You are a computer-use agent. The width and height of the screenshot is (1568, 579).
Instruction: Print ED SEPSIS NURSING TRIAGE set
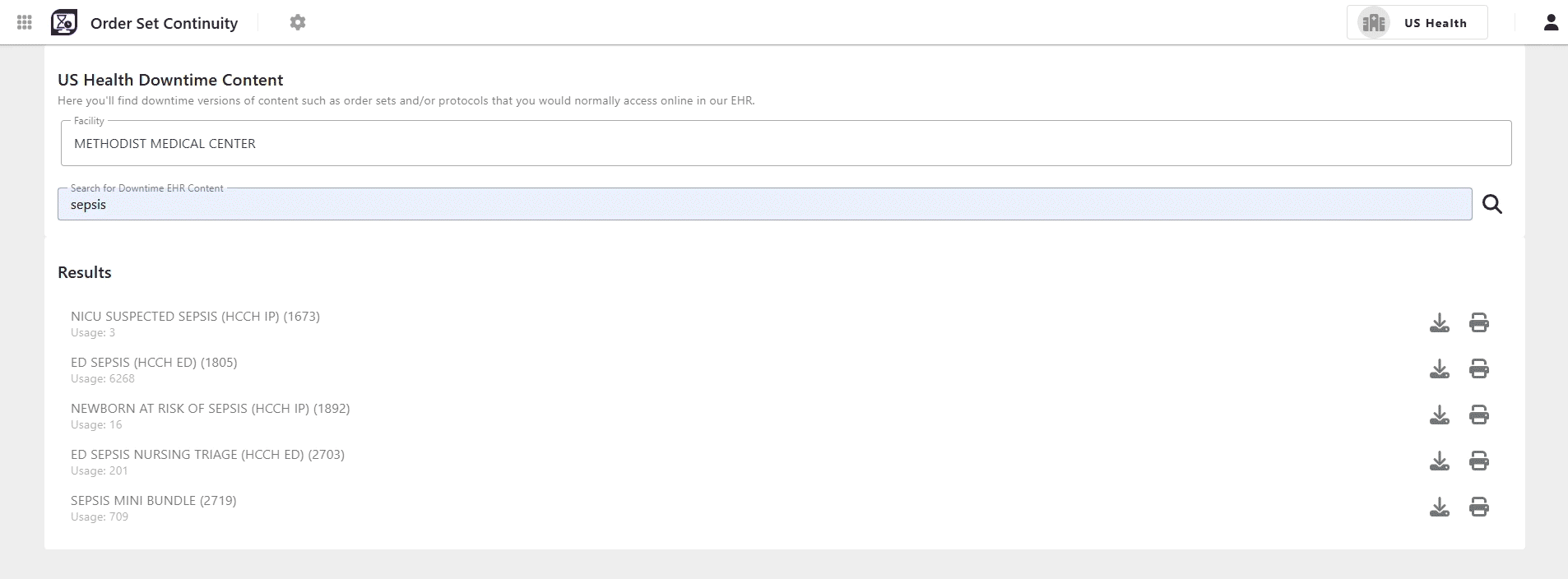(1479, 461)
